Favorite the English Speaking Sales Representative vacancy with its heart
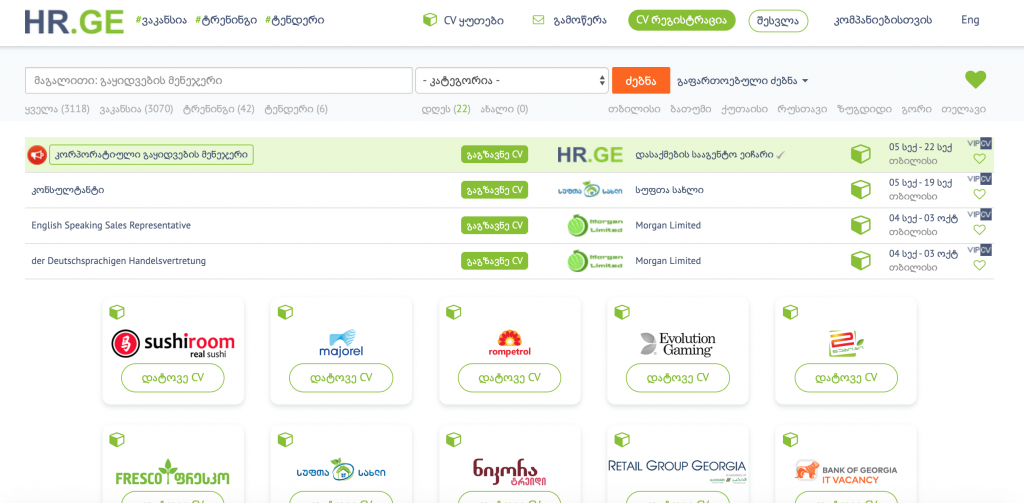Viewport: 1024px width, 503px height. [x=979, y=230]
